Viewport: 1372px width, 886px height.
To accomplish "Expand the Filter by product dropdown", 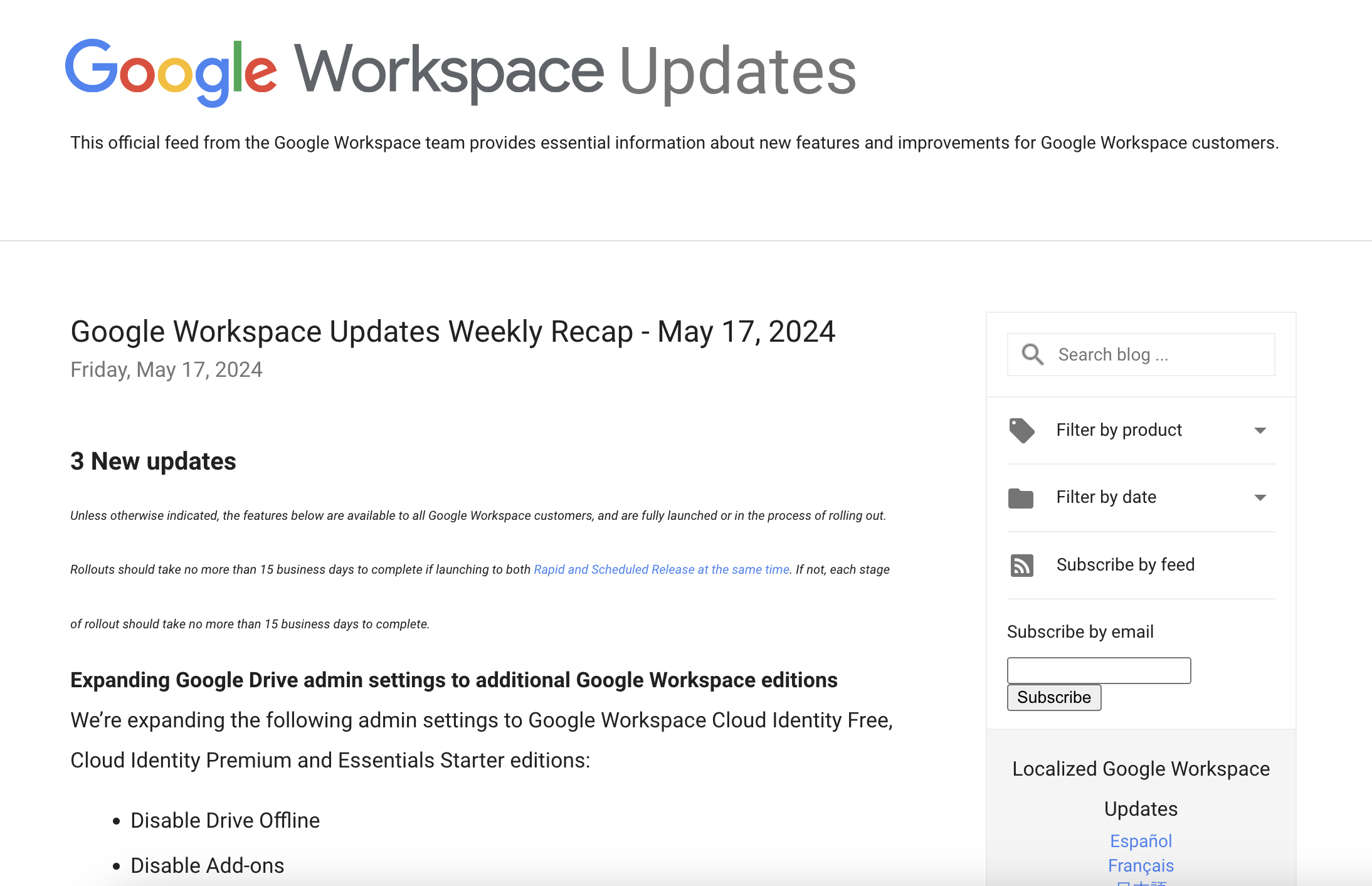I will [1118, 430].
